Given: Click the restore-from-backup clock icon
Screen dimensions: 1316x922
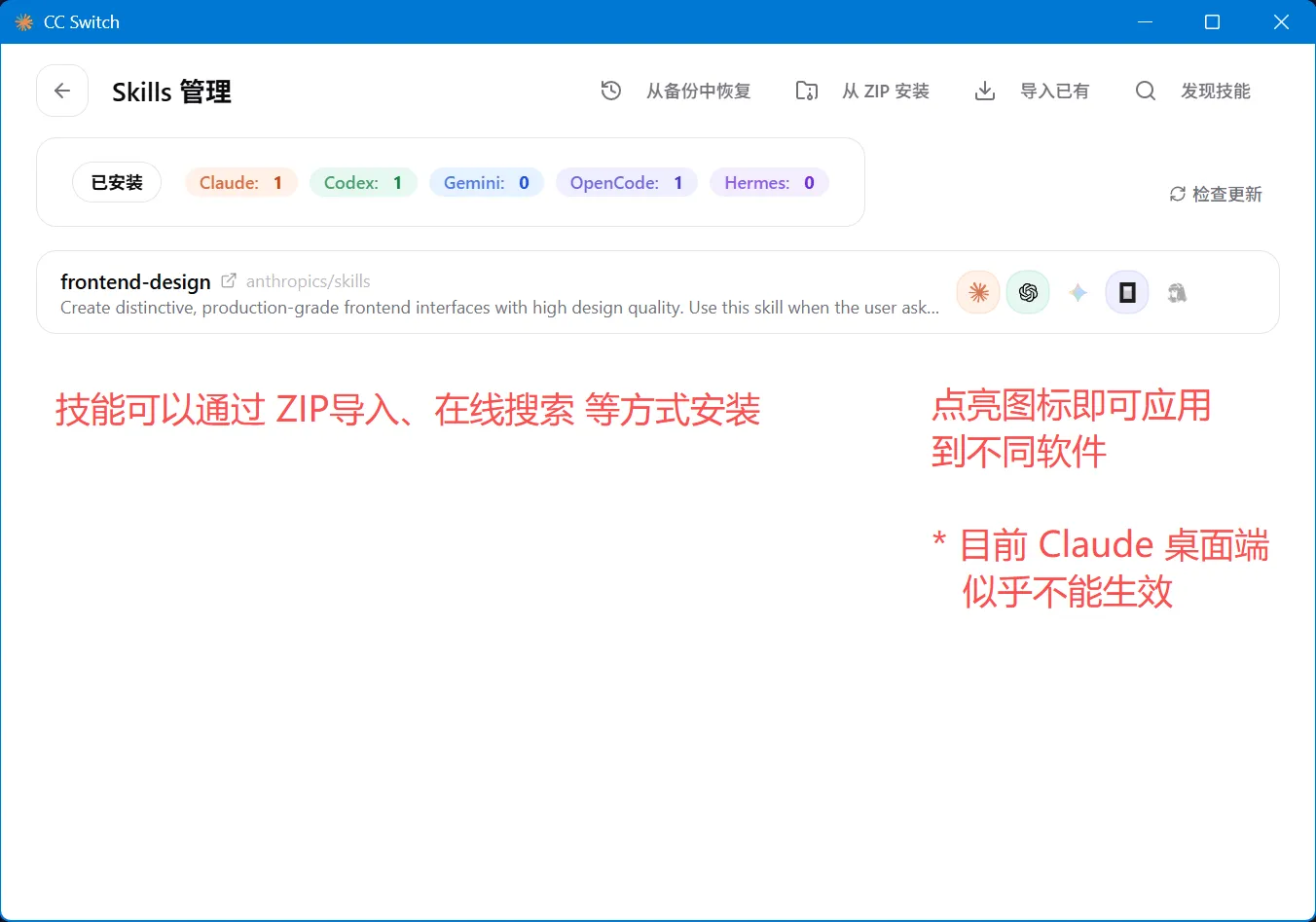Looking at the screenshot, I should pyautogui.click(x=611, y=91).
